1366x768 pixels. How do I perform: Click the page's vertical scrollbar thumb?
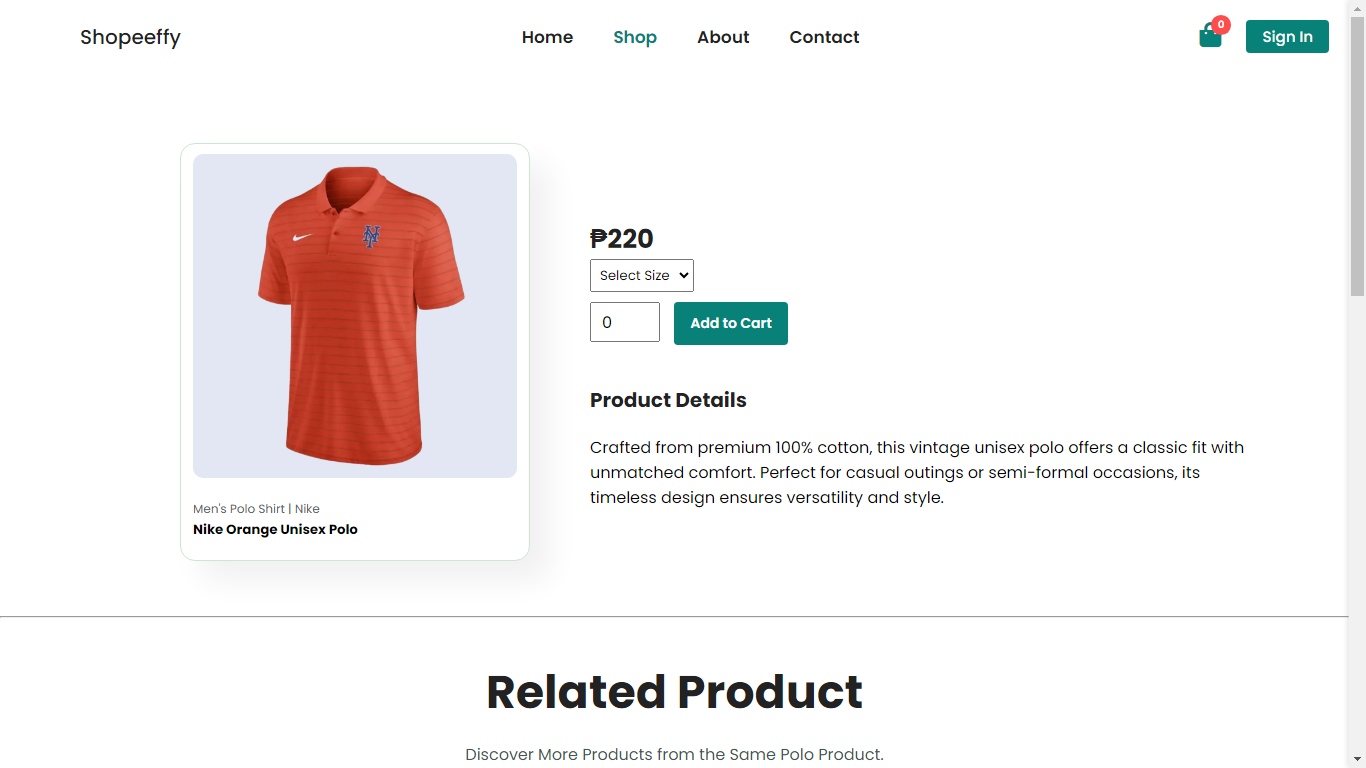[1357, 157]
